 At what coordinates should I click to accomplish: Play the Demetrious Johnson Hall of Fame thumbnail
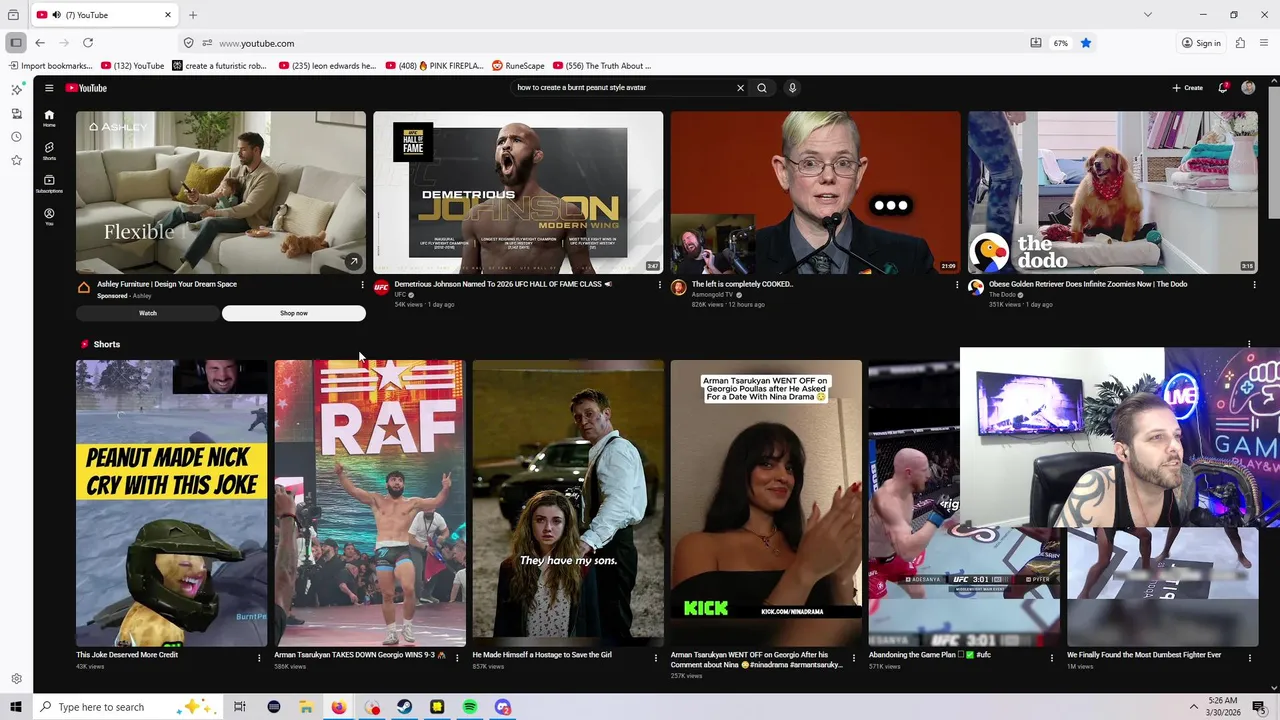(x=518, y=192)
